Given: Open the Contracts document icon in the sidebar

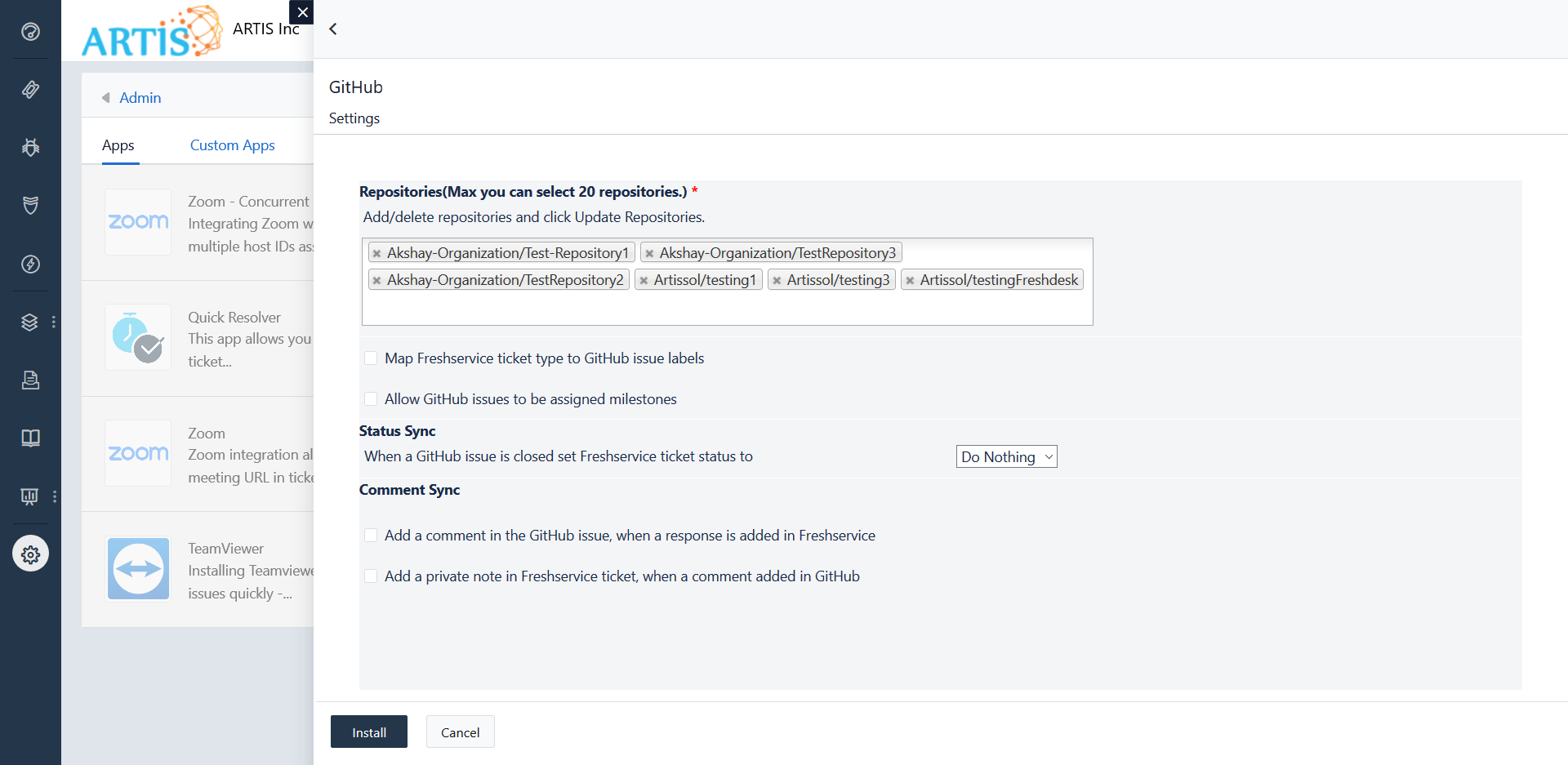Looking at the screenshot, I should point(30,380).
